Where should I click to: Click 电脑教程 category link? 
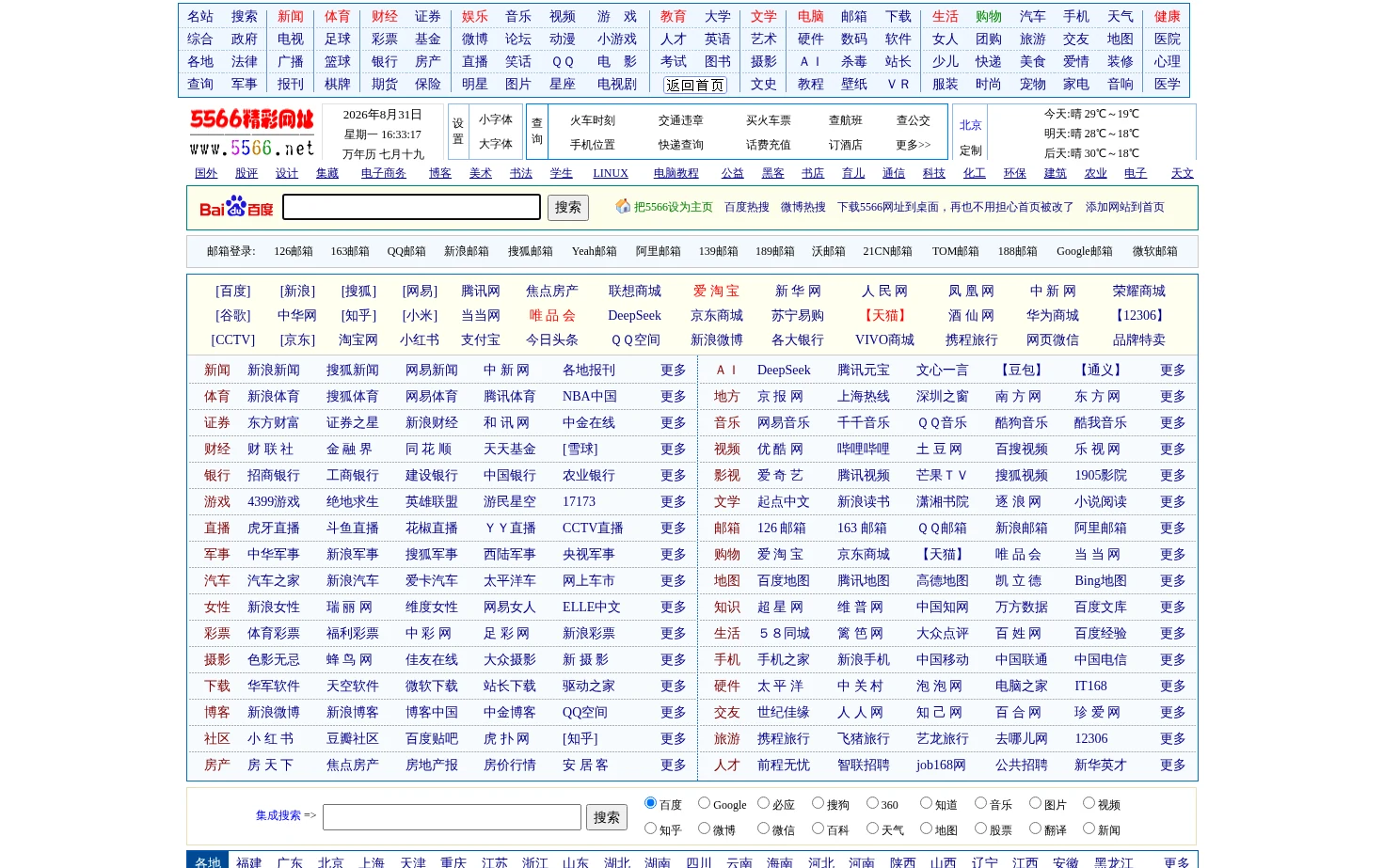coord(676,173)
